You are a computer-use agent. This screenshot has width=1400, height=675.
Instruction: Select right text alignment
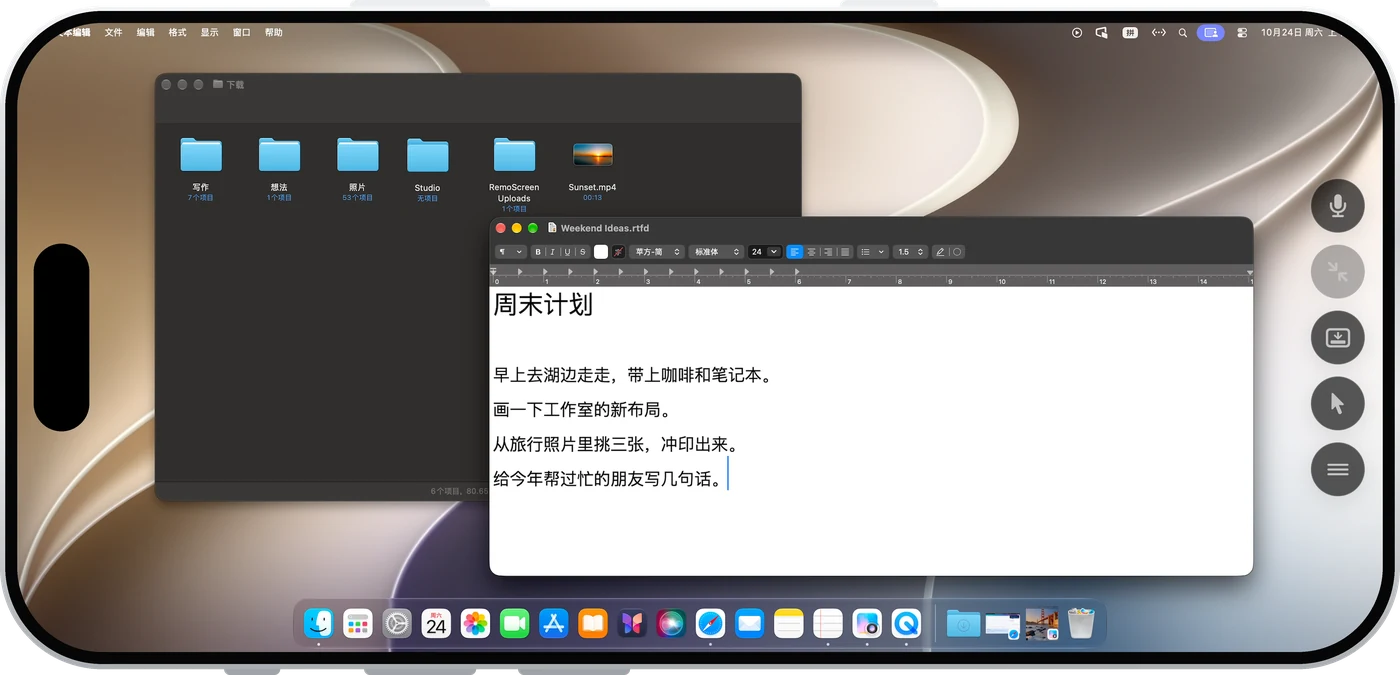pos(828,252)
